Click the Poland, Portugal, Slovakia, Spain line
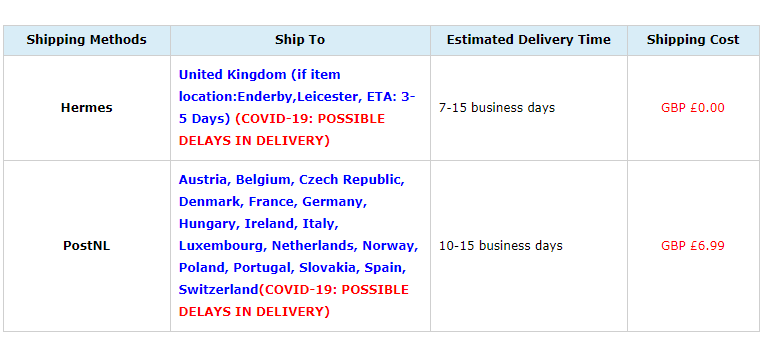The width and height of the screenshot is (764, 360). [x=292, y=267]
